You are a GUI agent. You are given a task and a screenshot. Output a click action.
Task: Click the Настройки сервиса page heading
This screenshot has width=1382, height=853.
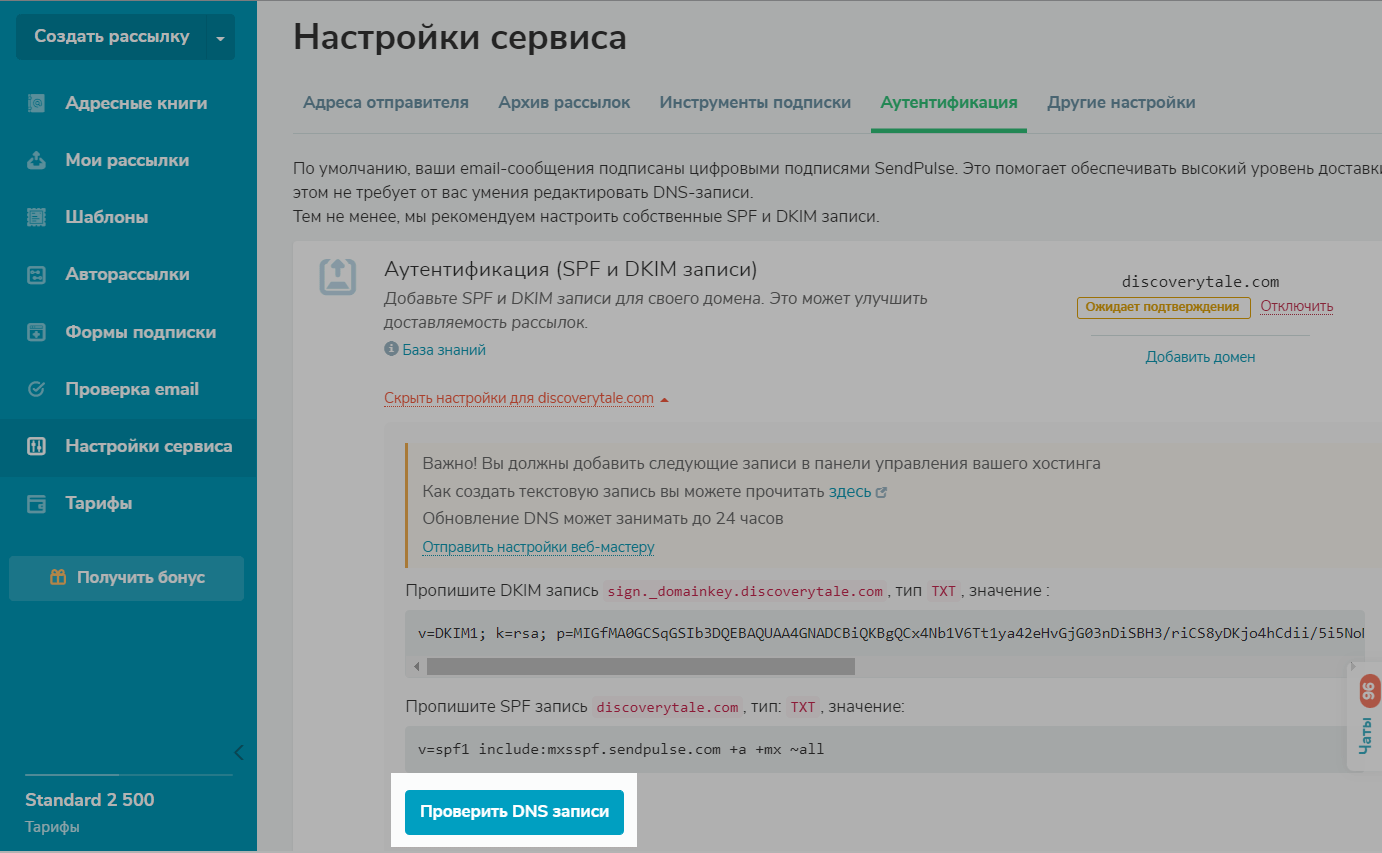[460, 38]
